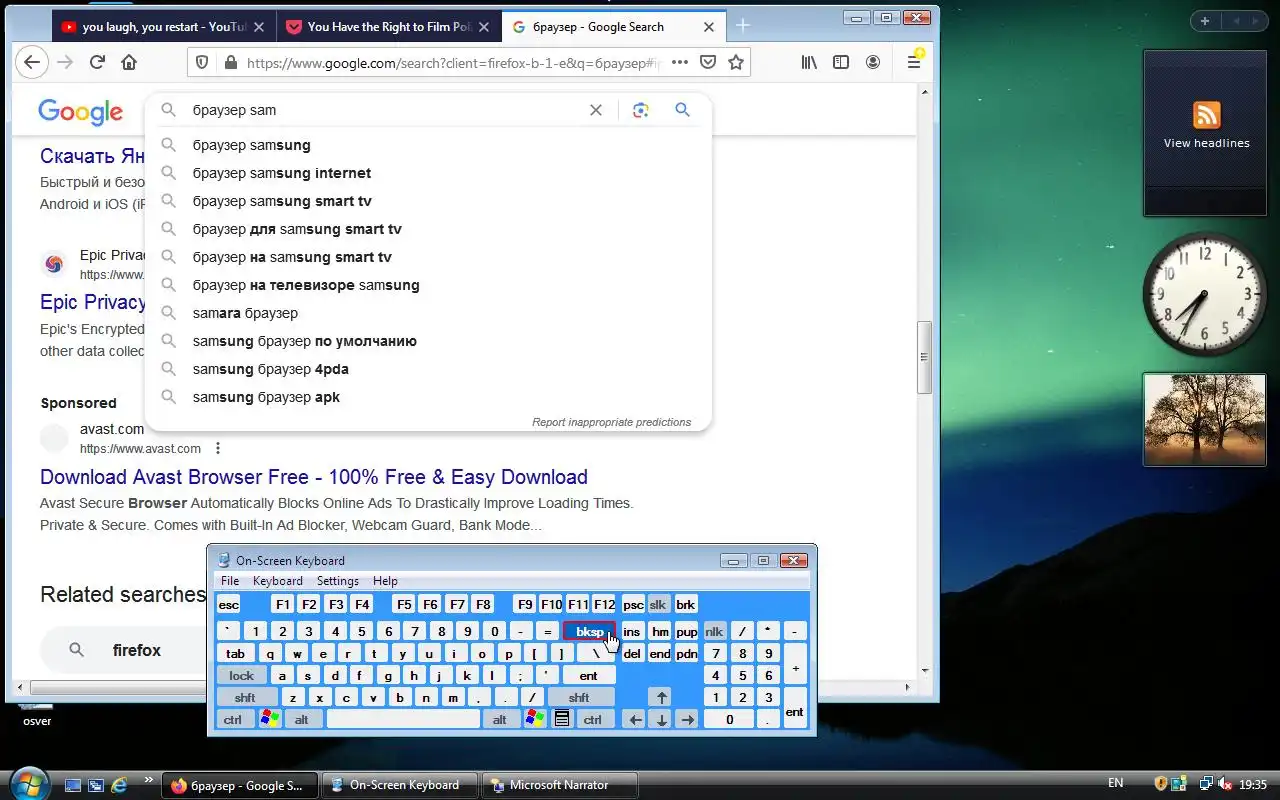1280x800 pixels.
Task: Launch Internet Explorer from quick launch
Action: [119, 785]
